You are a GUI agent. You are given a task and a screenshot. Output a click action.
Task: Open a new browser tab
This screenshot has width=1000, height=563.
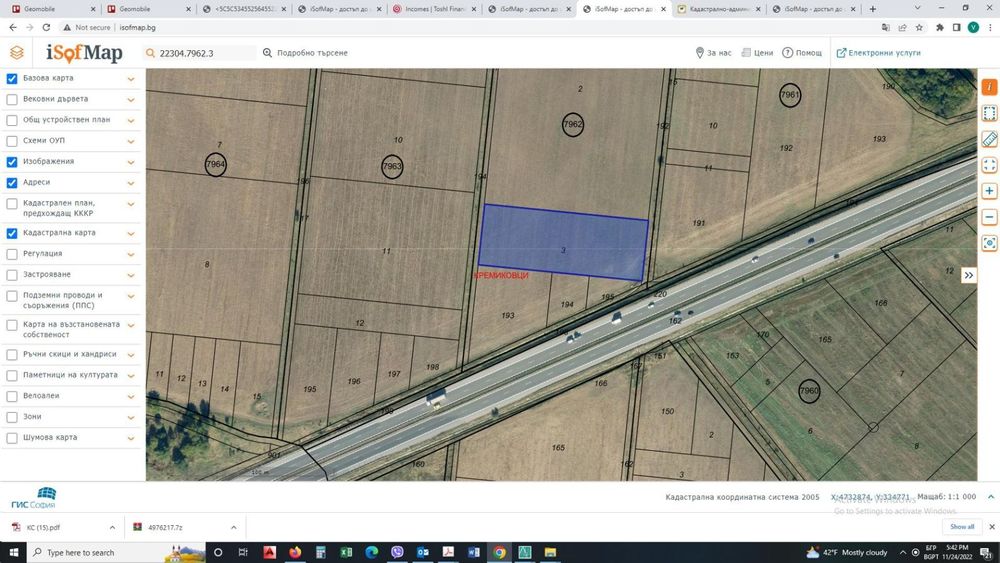[x=872, y=9]
